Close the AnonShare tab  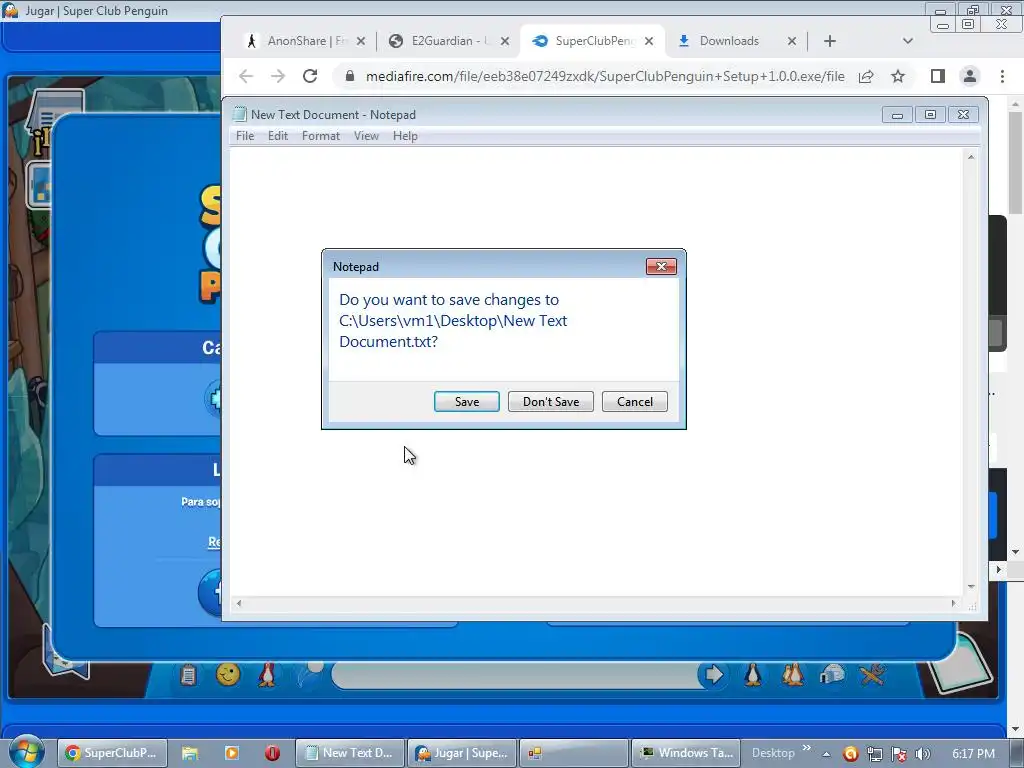click(361, 41)
